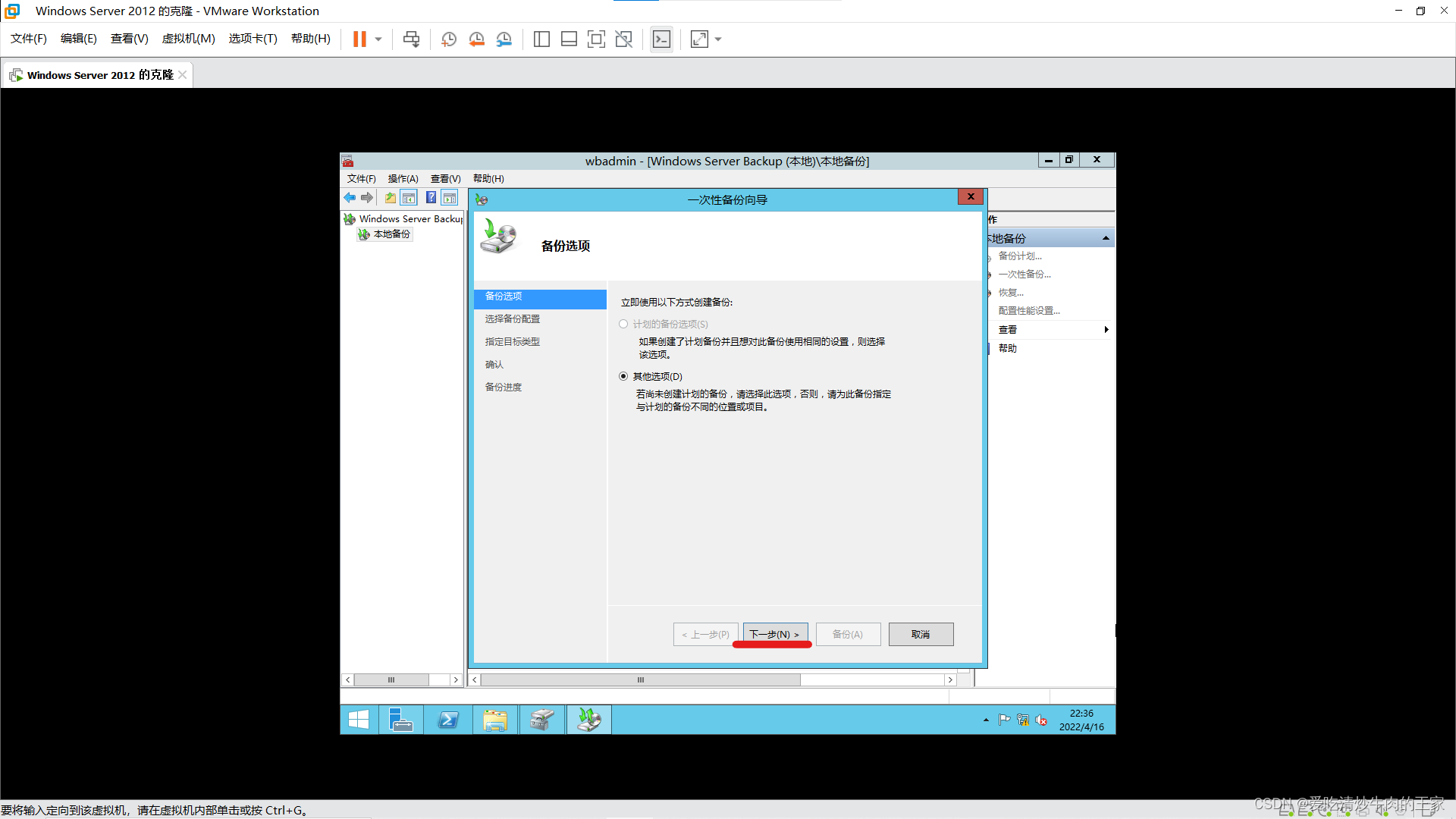
Task: Open Server Manager from guest taskbar
Action: click(x=400, y=720)
